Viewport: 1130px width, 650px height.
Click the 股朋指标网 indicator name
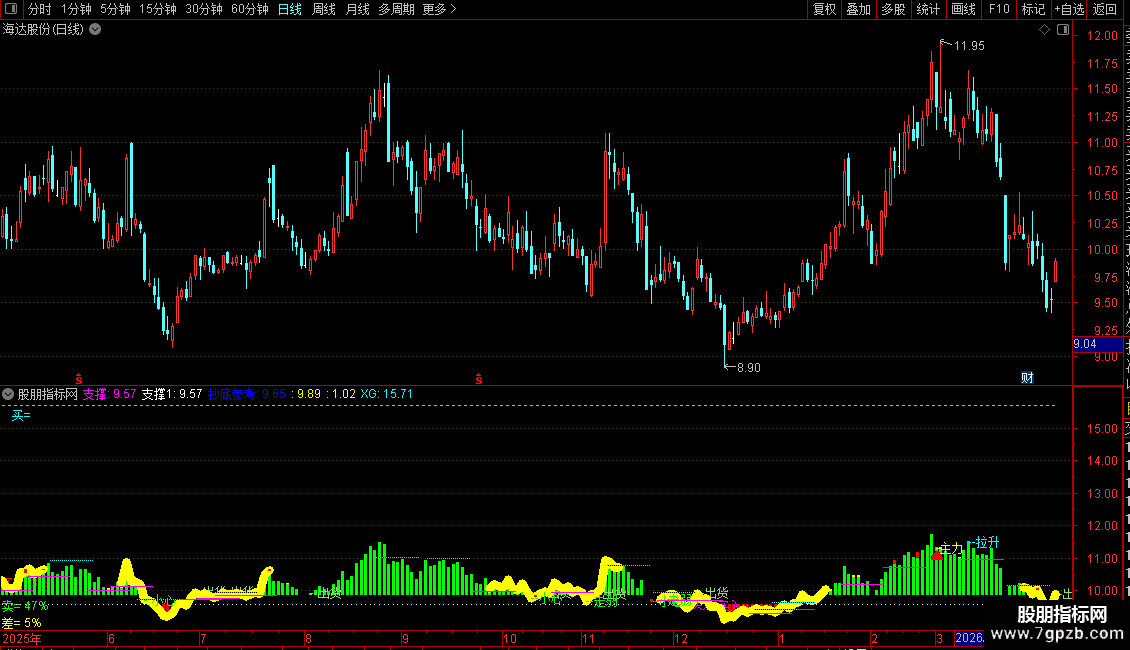point(48,394)
